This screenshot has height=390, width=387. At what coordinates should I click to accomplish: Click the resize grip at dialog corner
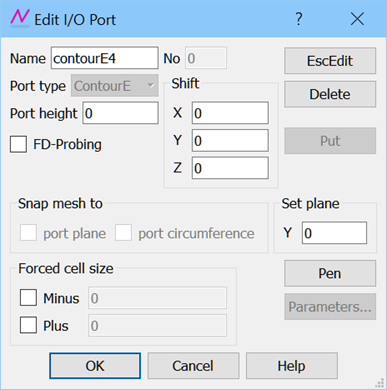380,383
